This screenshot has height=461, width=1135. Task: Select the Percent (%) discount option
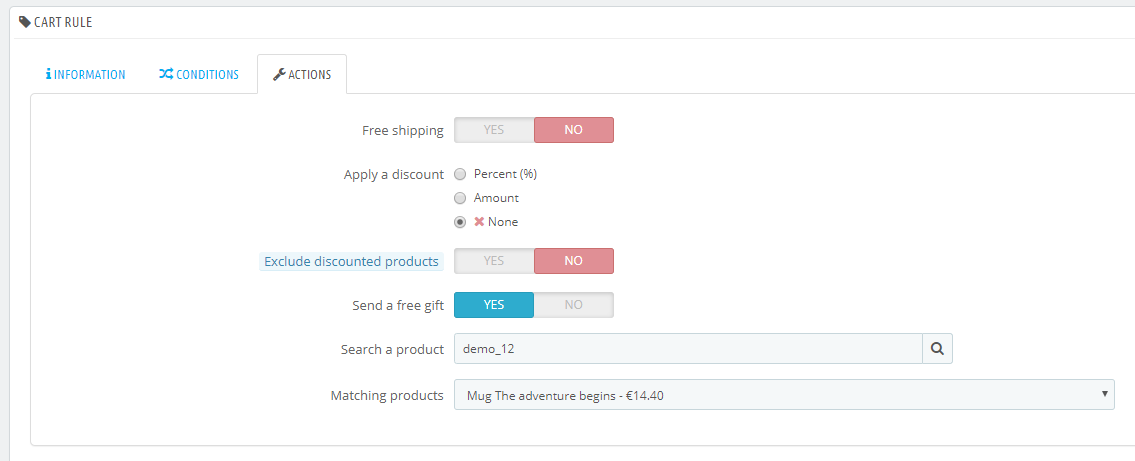[461, 174]
